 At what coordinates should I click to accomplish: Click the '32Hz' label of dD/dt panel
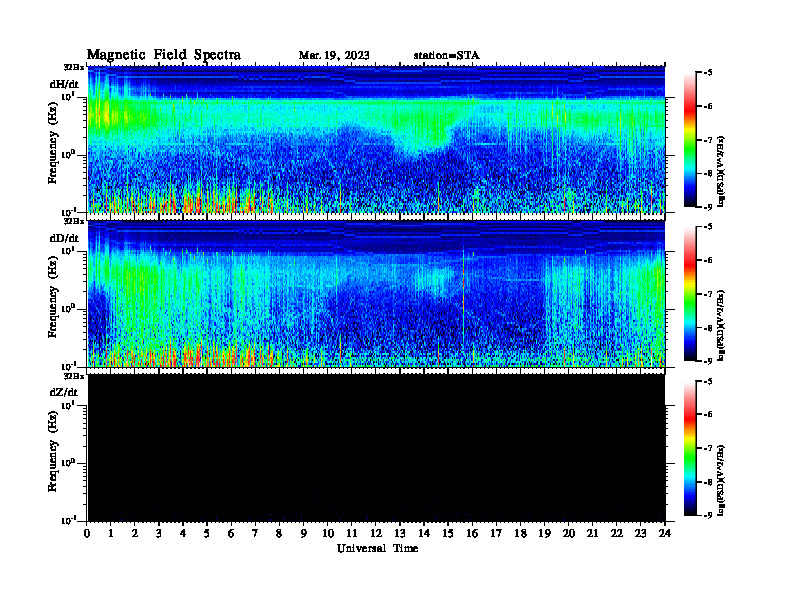click(x=74, y=221)
